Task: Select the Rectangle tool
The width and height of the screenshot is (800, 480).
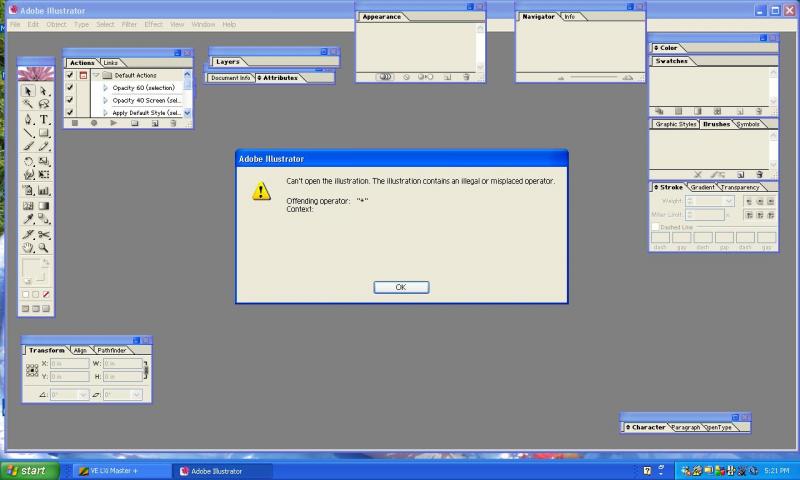Action: pos(44,133)
